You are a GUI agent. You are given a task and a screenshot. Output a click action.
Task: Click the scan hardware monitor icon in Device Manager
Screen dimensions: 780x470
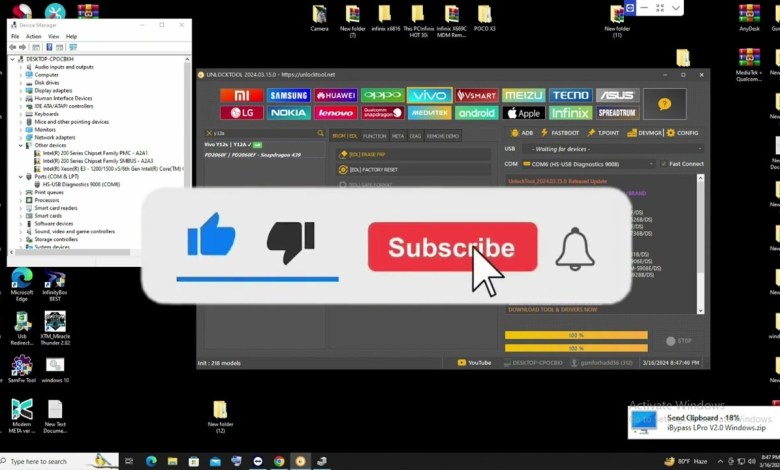coord(73,47)
